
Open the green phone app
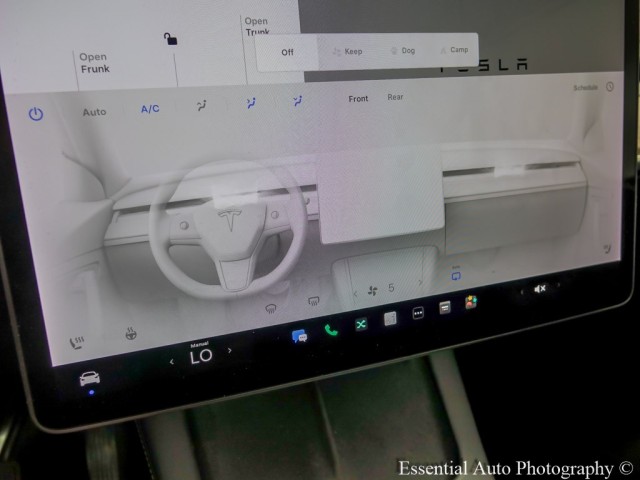tap(331, 330)
